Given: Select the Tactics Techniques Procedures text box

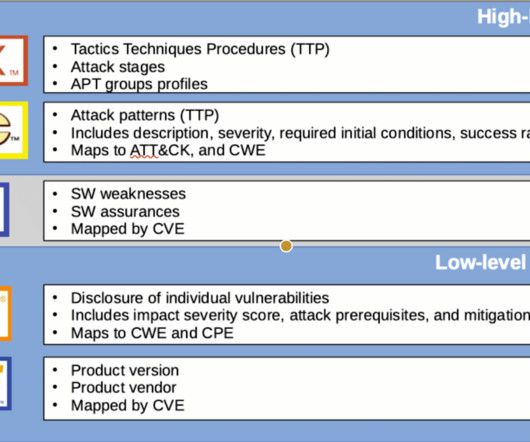Looking at the screenshot, I should click(287, 64).
